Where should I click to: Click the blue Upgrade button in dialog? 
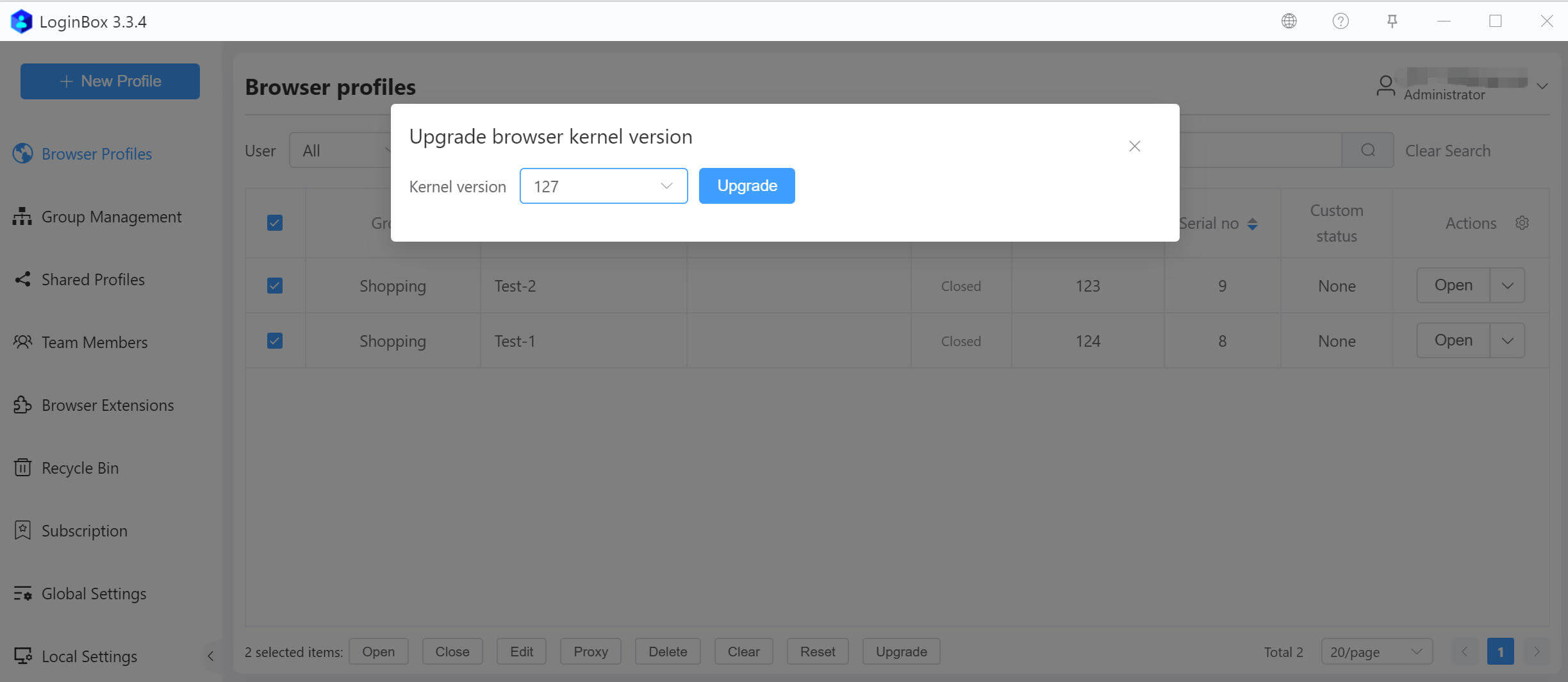tap(747, 186)
